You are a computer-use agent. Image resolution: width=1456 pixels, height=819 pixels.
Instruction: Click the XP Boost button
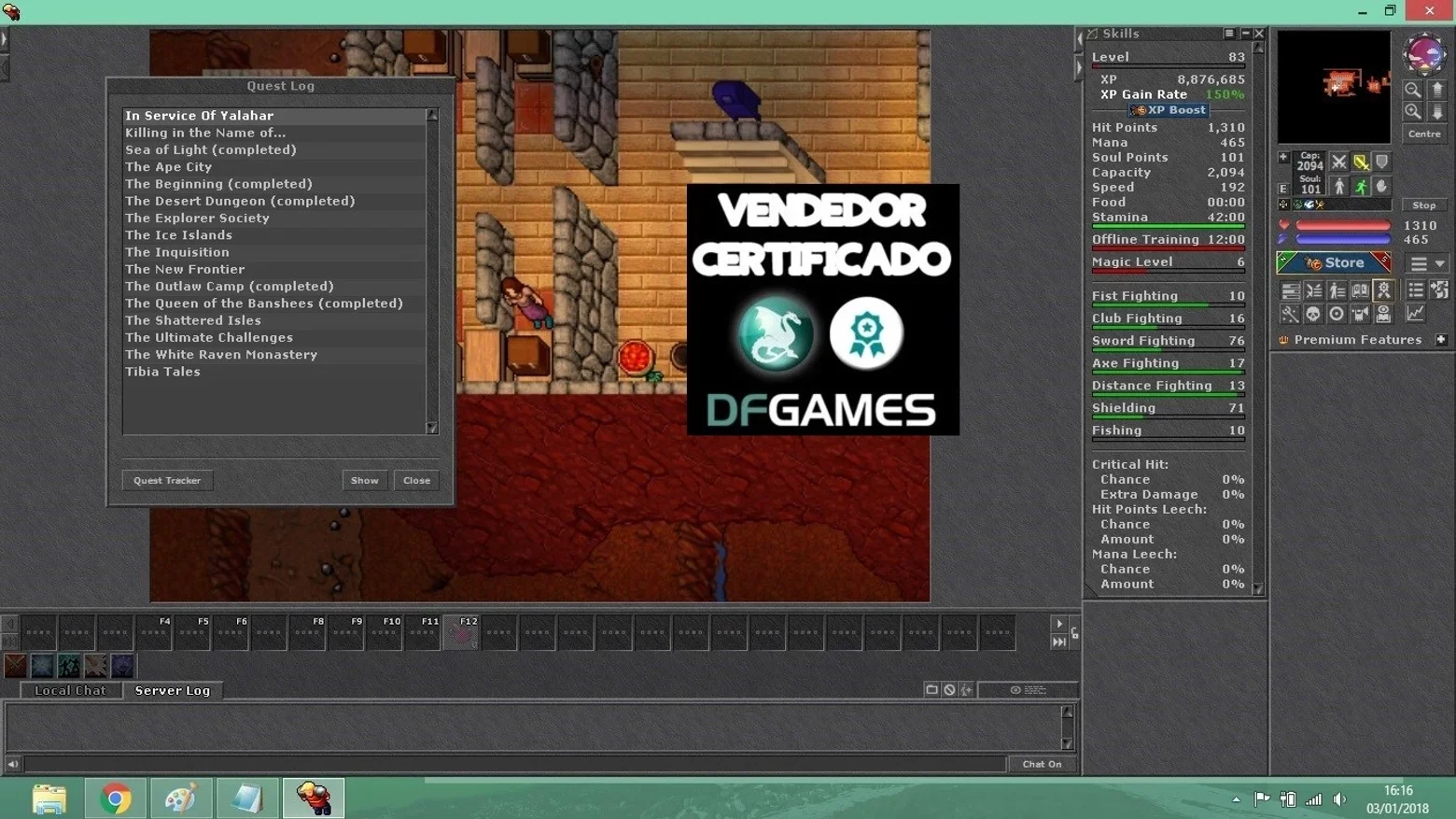1169,110
